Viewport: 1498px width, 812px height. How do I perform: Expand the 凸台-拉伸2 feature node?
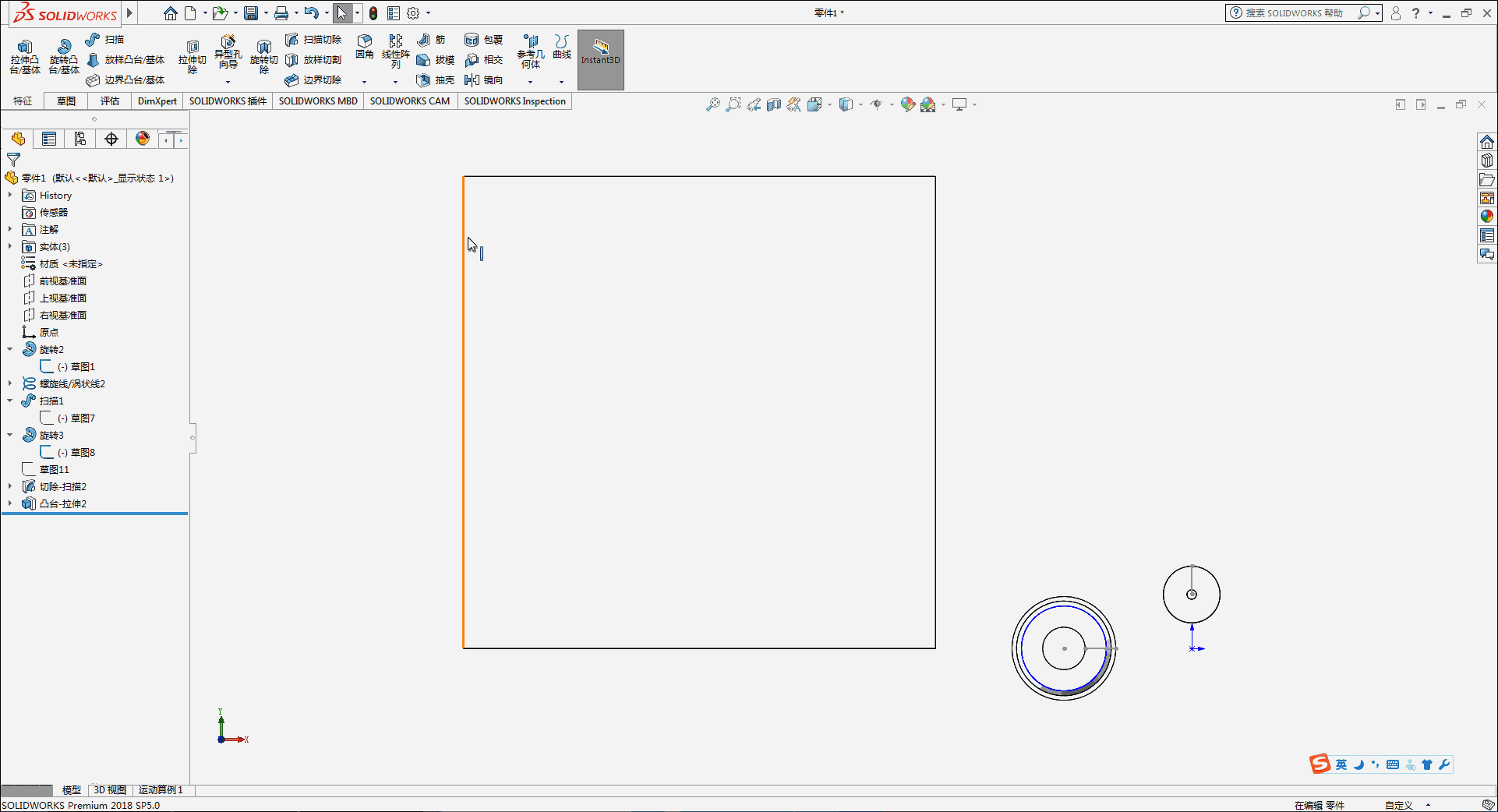tap(10, 503)
